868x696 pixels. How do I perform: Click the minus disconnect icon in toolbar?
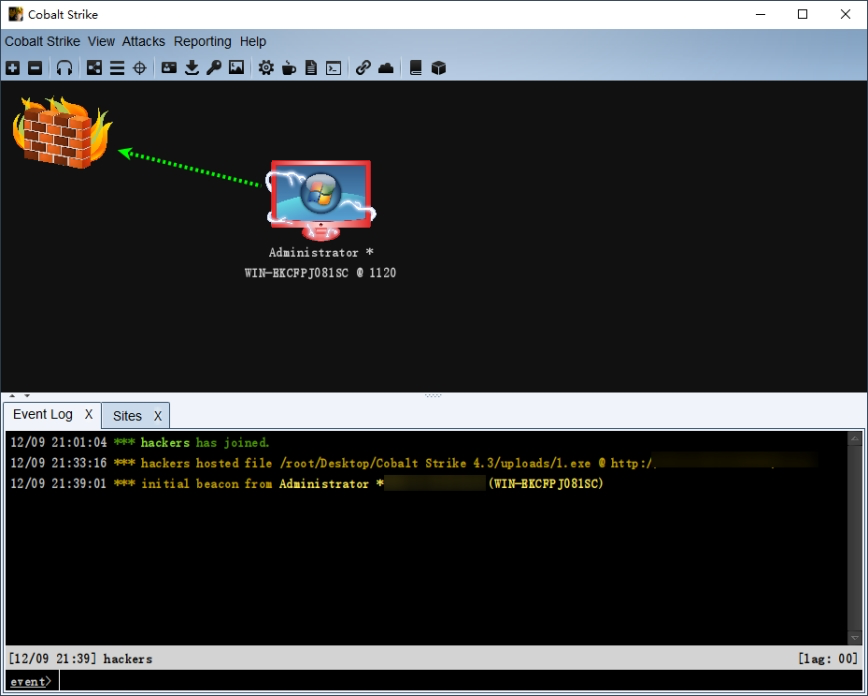[35, 68]
